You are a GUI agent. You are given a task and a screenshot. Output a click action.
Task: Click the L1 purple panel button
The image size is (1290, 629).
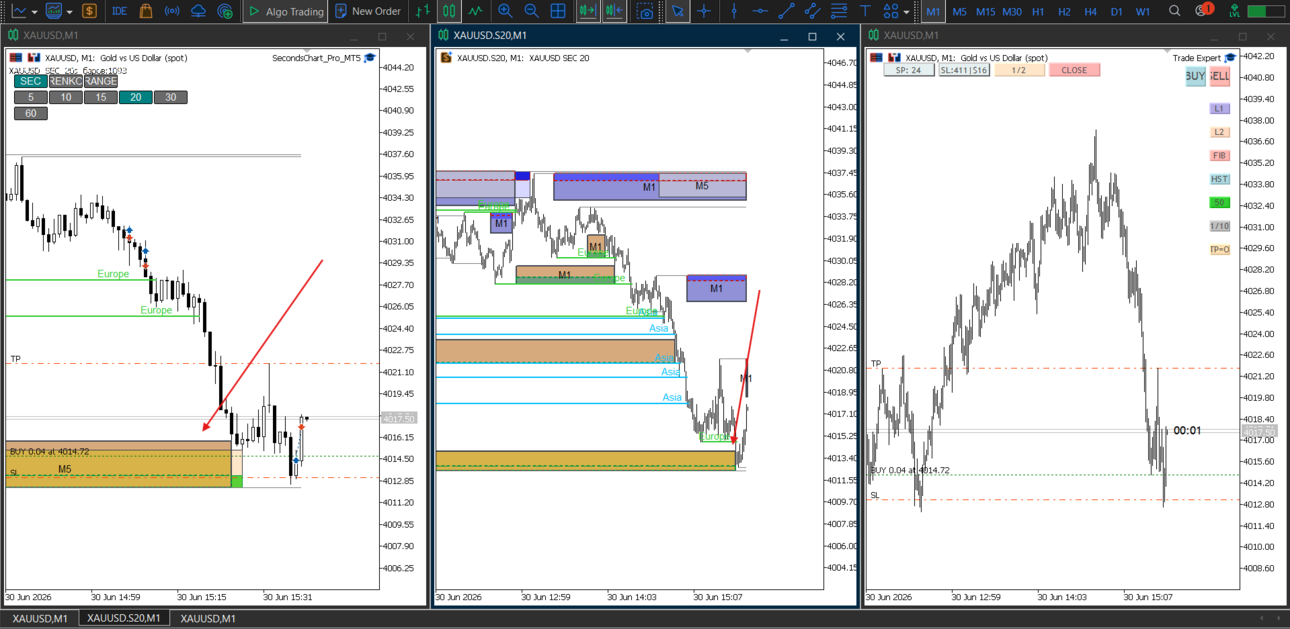pyautogui.click(x=1220, y=108)
